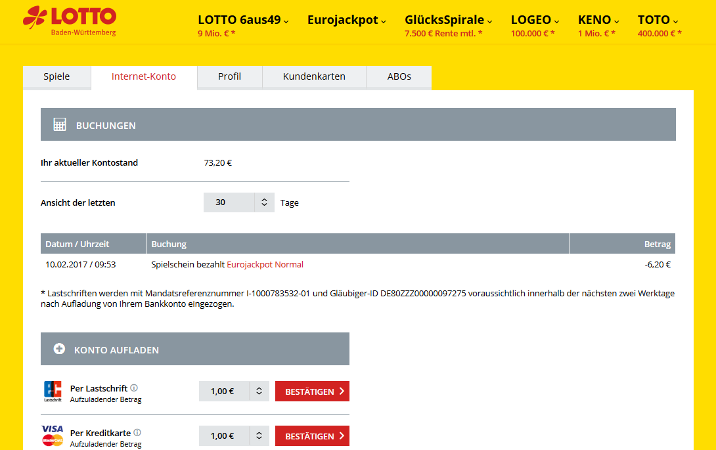Click BESTÄTIGEN for Per Lastschrift

pyautogui.click(x=312, y=392)
